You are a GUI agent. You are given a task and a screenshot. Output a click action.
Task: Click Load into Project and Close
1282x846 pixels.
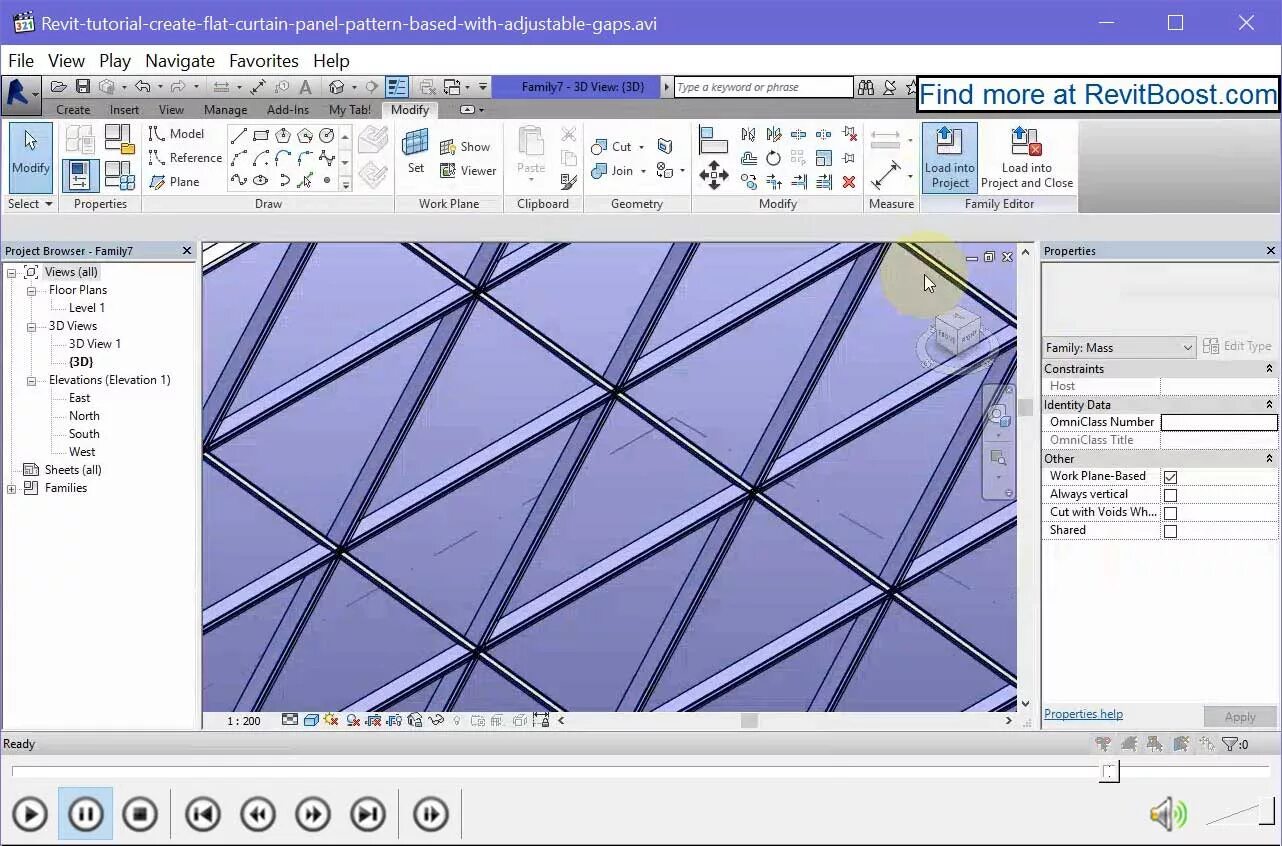pyautogui.click(x=1027, y=157)
